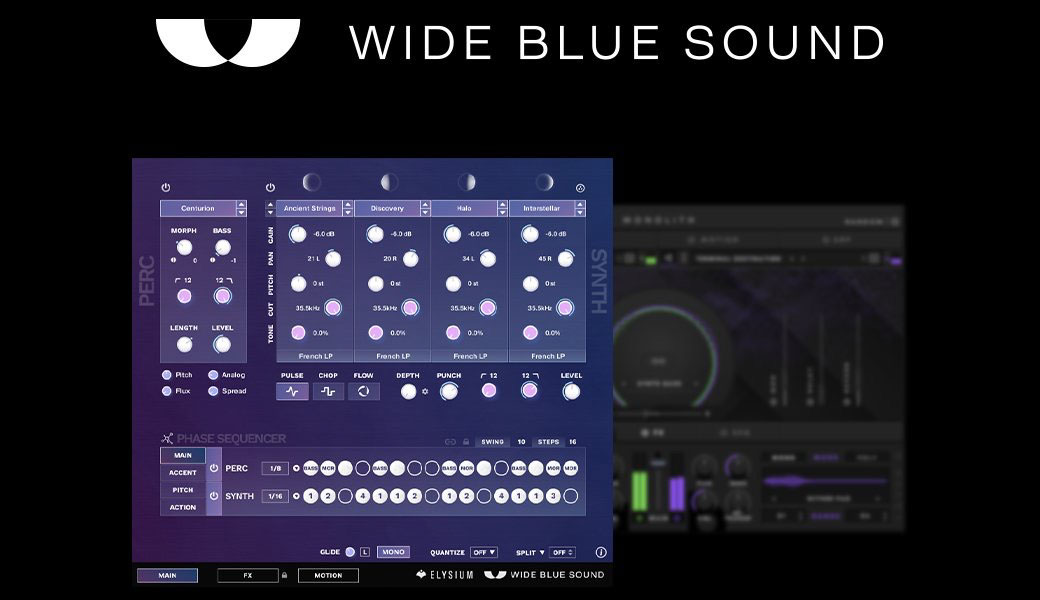
Task: Toggle the PERC sequencer row power icon
Action: pyautogui.click(x=214, y=468)
